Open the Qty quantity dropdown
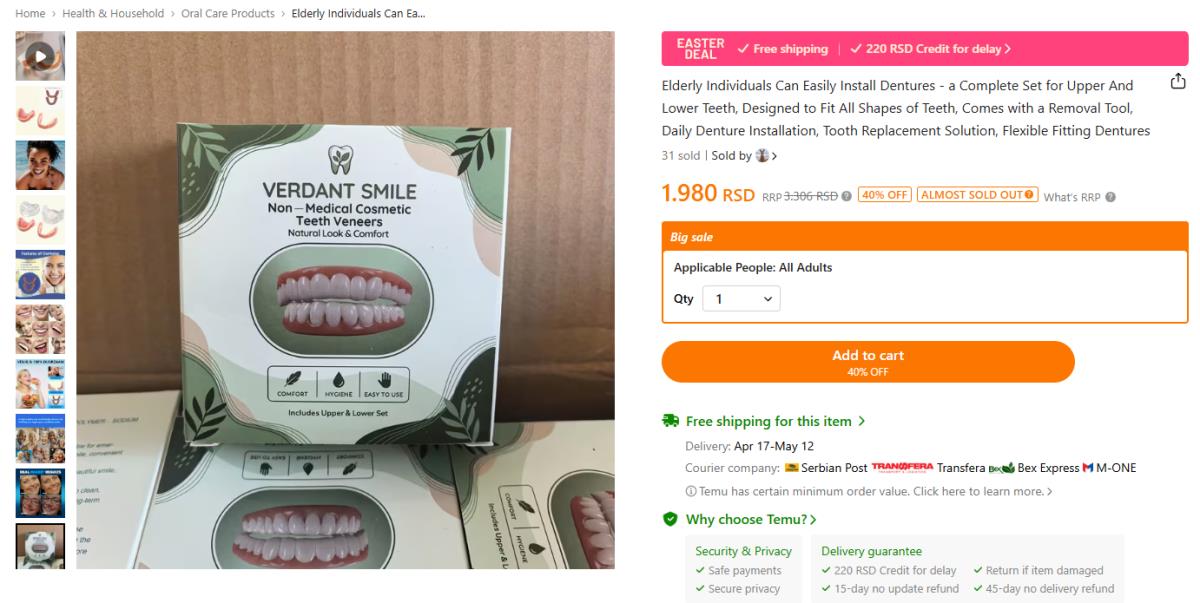 741,299
